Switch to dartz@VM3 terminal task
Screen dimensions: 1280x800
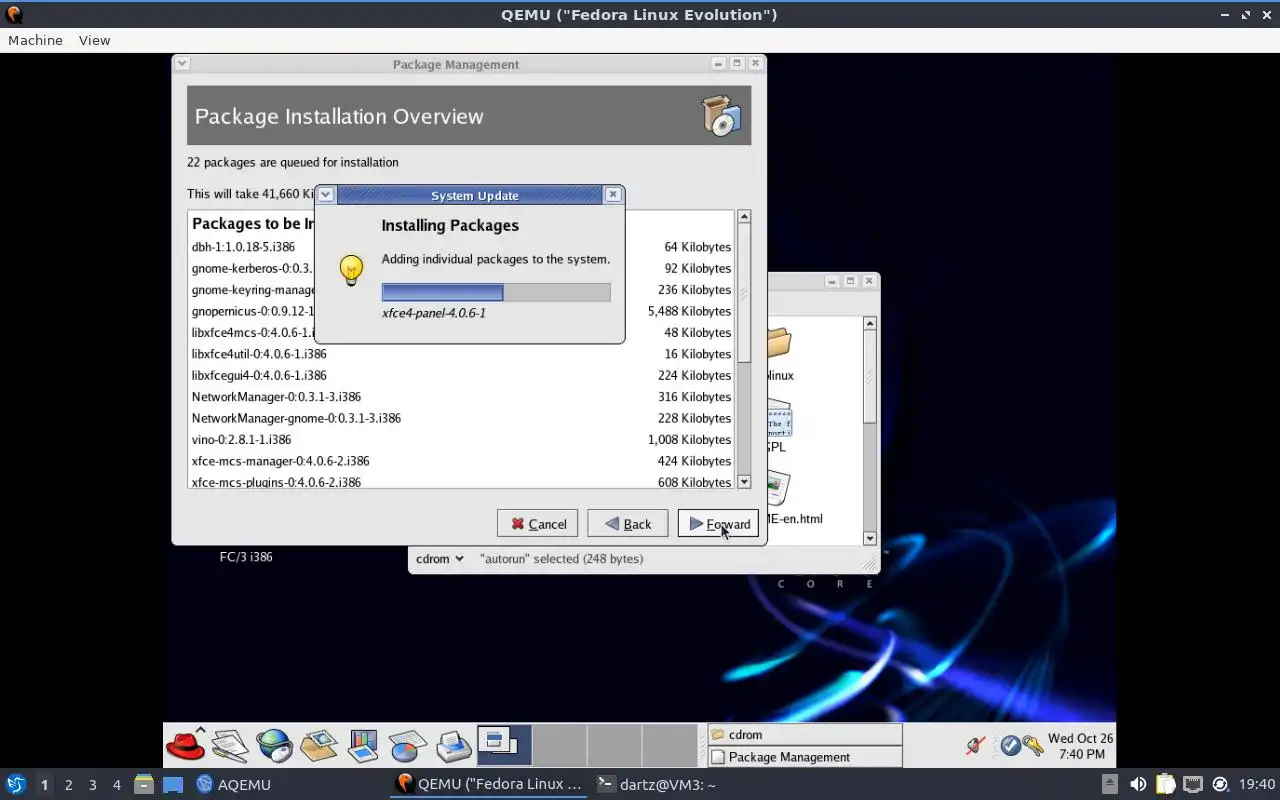point(656,784)
